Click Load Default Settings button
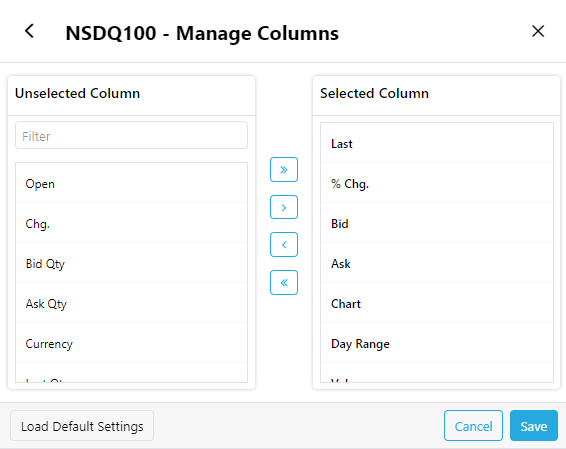566x449 pixels. point(82,426)
